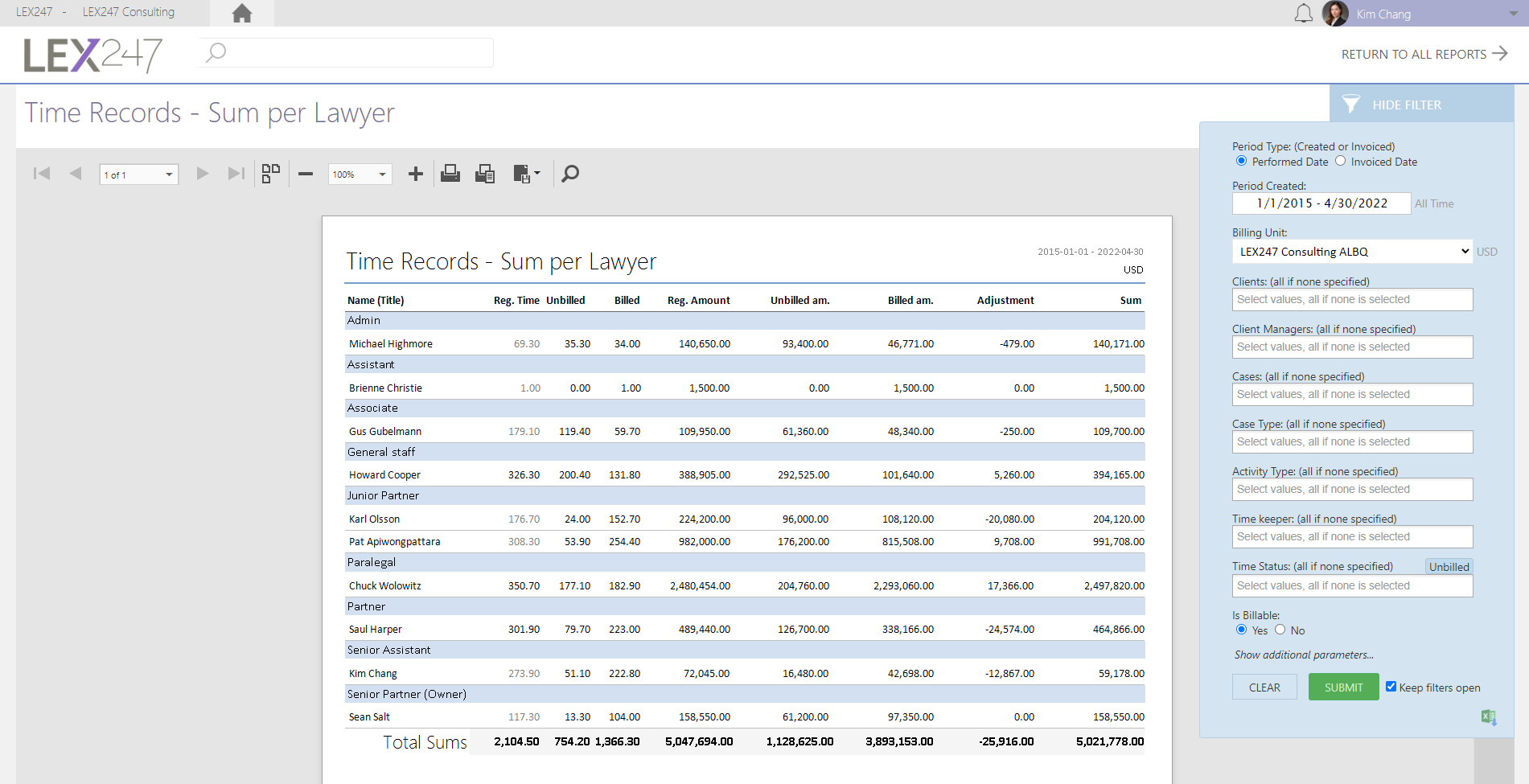Click the LEX247 Consulting breadcrumb tab
The height and width of the screenshot is (784, 1529).
tap(129, 12)
